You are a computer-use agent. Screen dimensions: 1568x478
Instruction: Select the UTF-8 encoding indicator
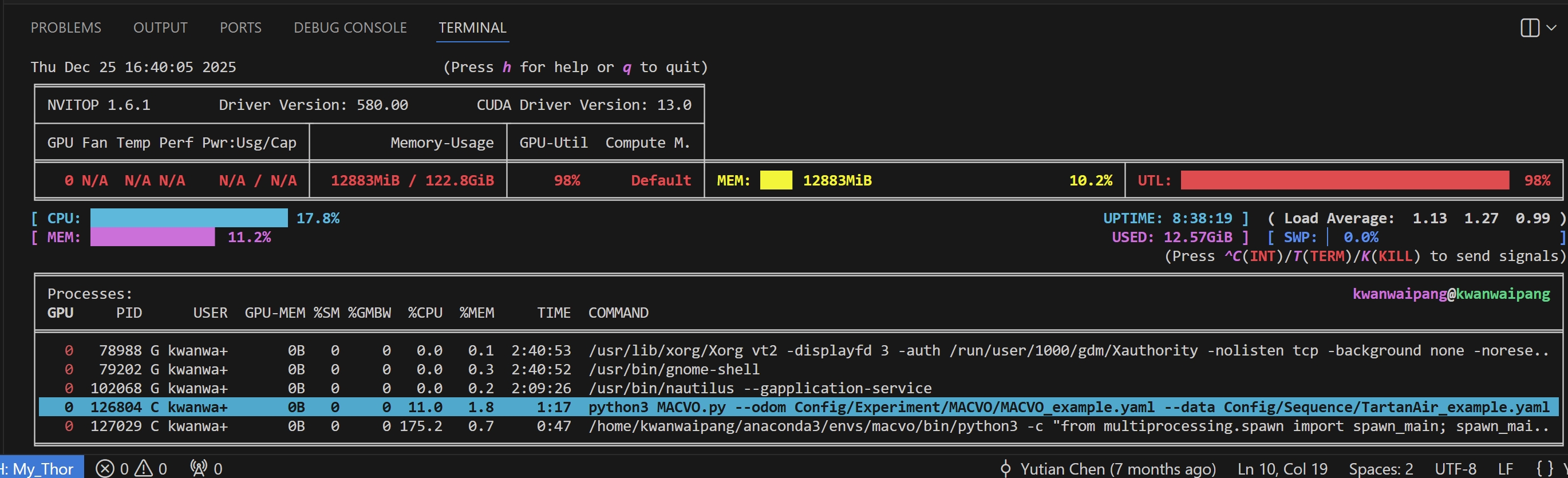coord(1455,469)
